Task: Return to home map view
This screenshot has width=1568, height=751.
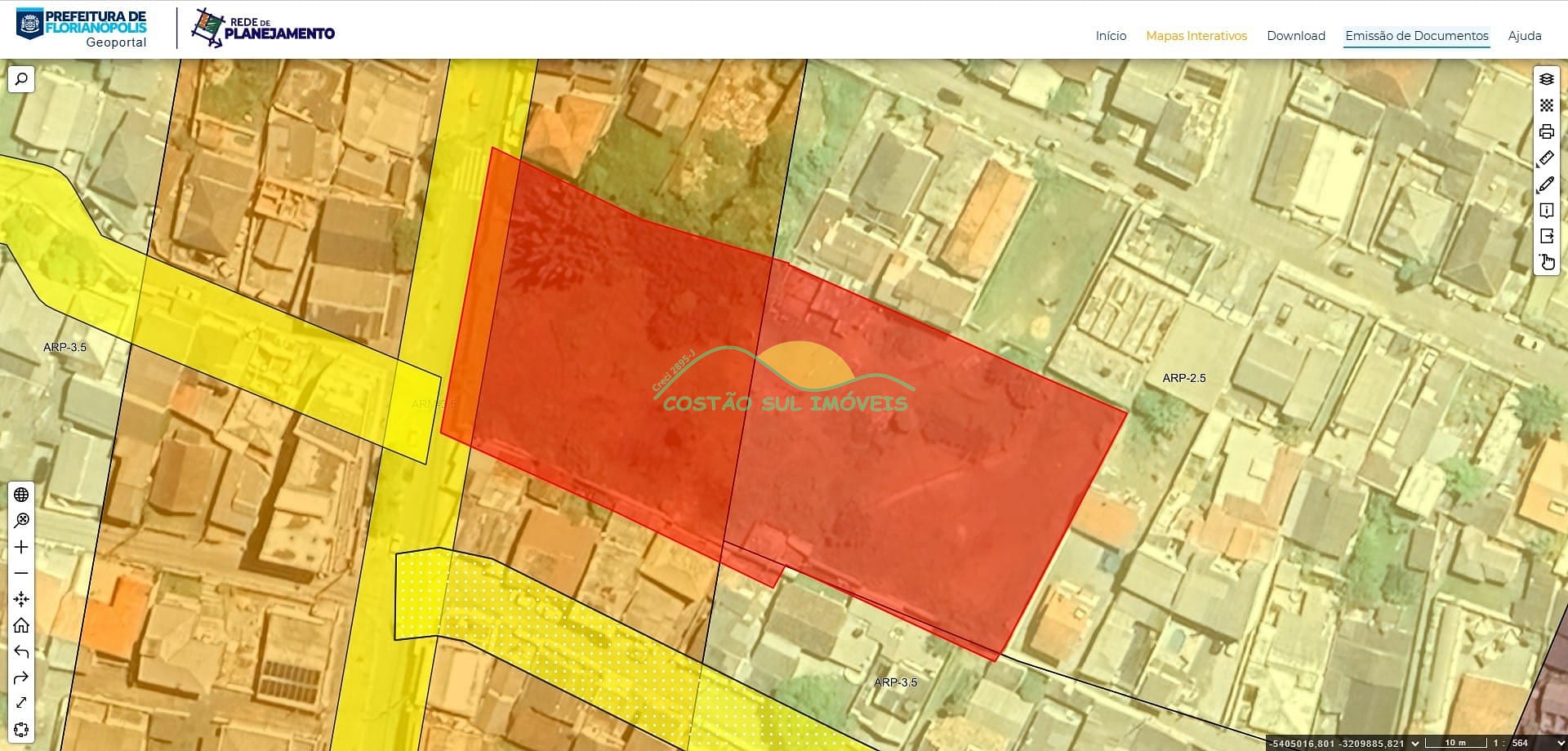Action: click(21, 625)
